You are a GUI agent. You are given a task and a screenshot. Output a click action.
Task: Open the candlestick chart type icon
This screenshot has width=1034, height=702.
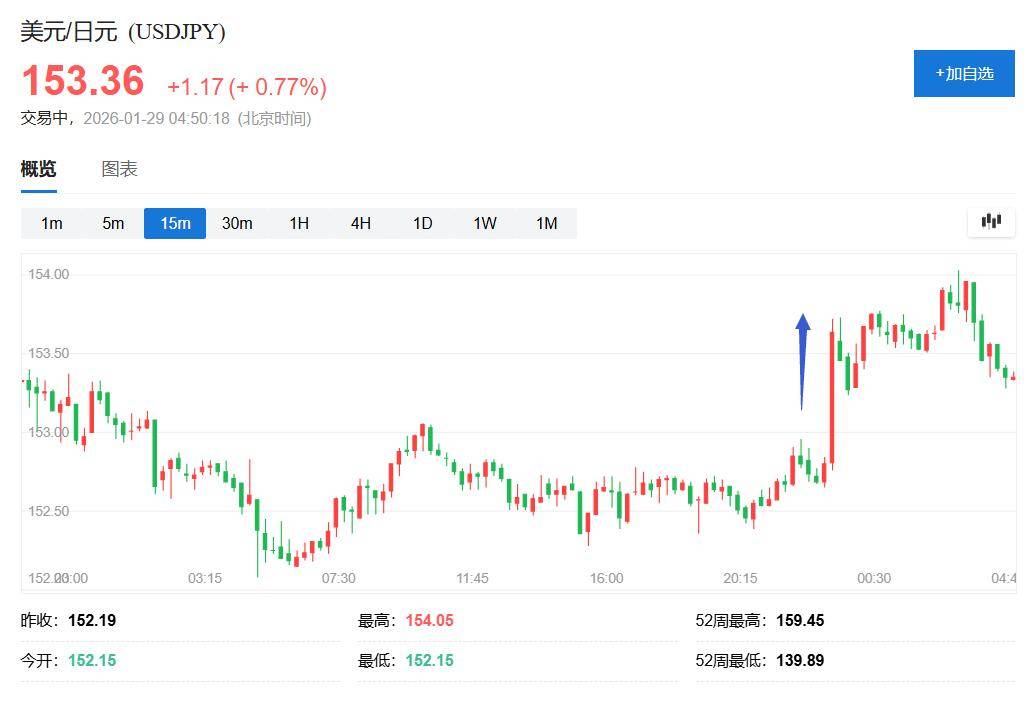point(991,222)
